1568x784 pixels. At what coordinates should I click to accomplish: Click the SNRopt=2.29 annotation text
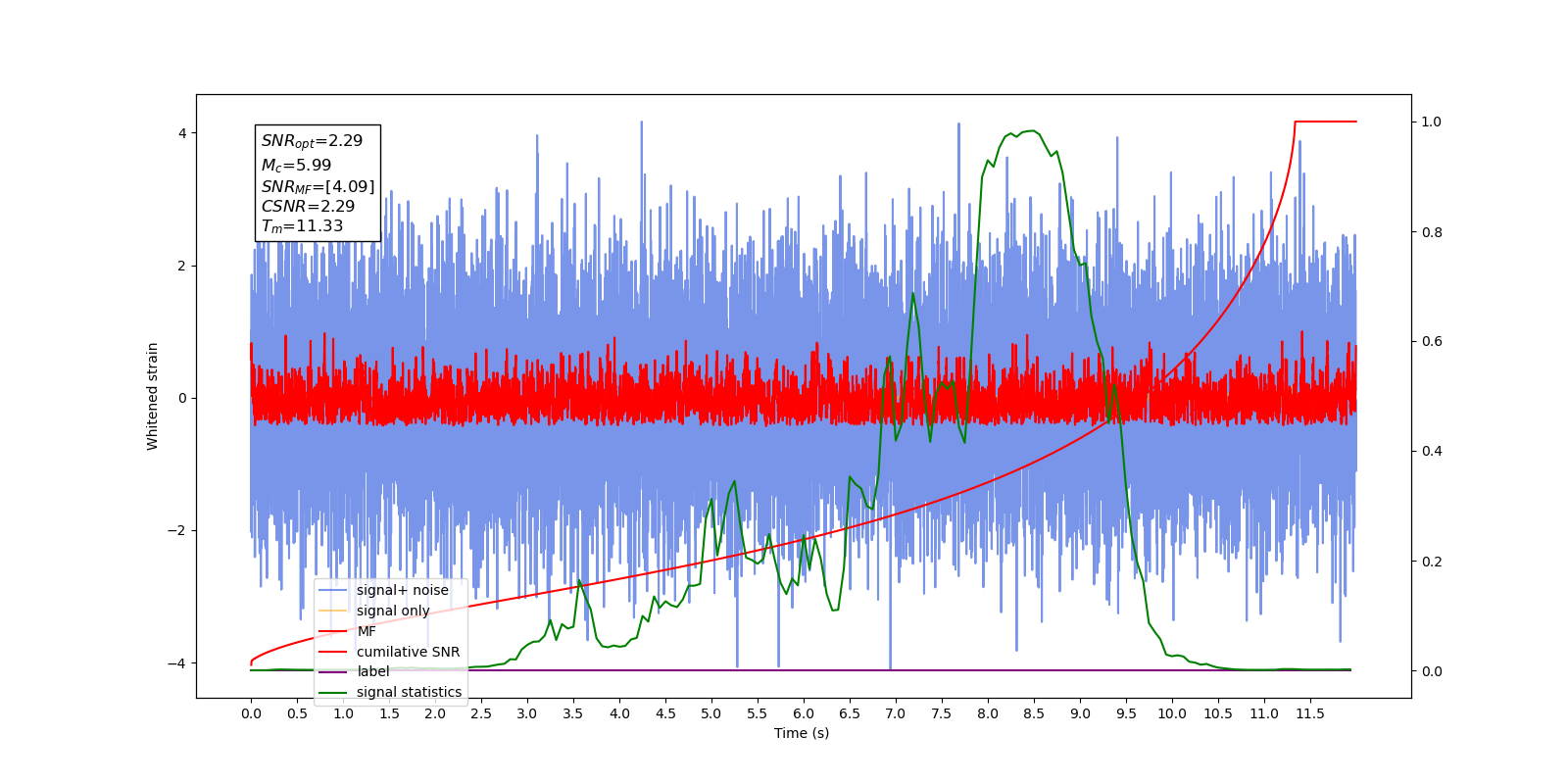click(x=312, y=141)
